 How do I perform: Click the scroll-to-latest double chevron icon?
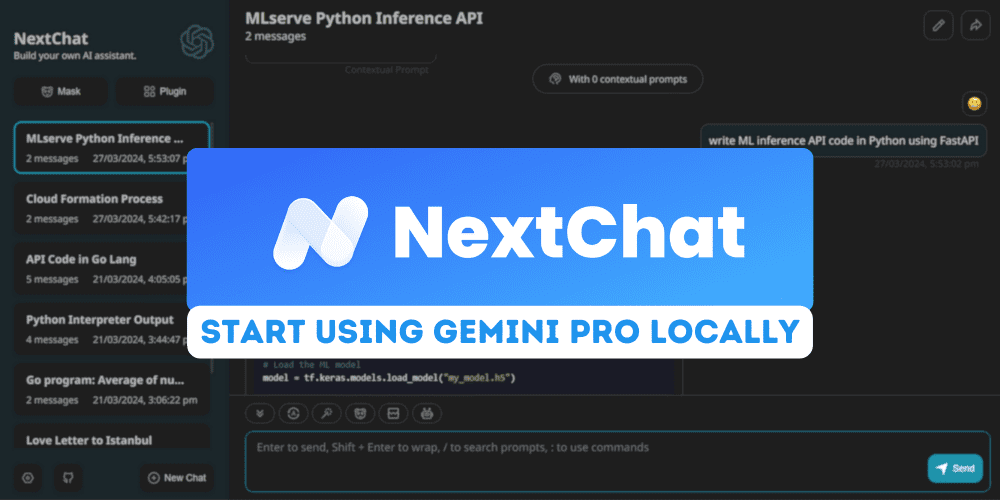pos(260,413)
